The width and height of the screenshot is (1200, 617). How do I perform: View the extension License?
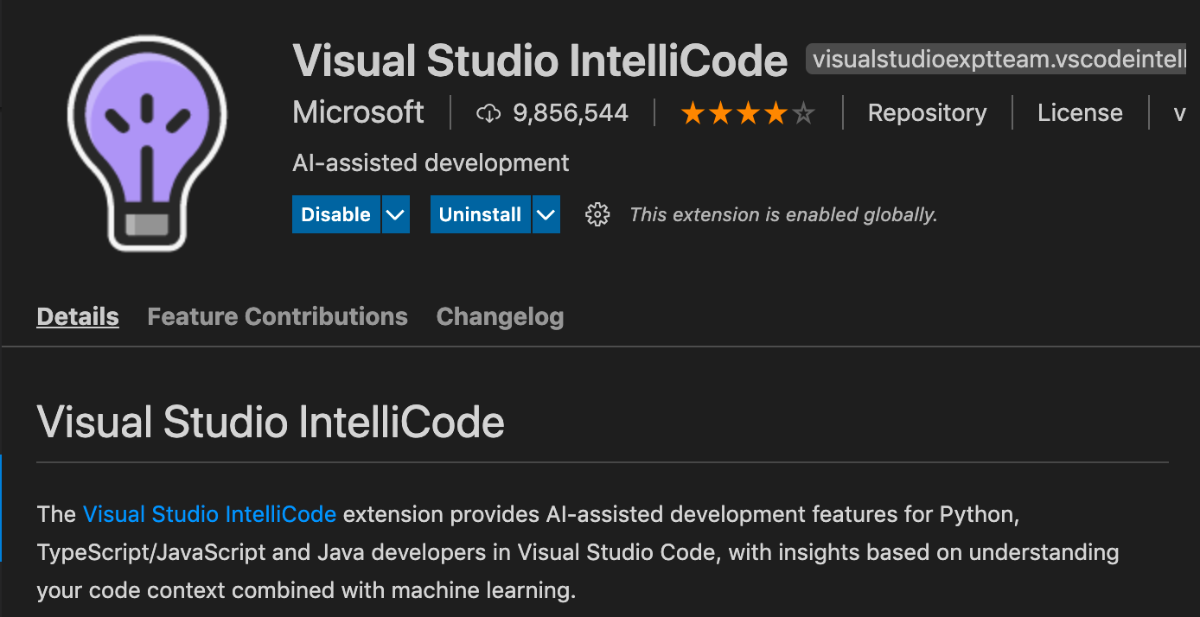(x=1080, y=112)
